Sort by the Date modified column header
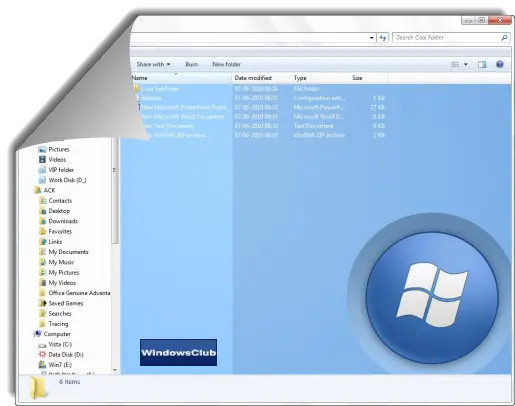This screenshot has width=515, height=406. 262,78
